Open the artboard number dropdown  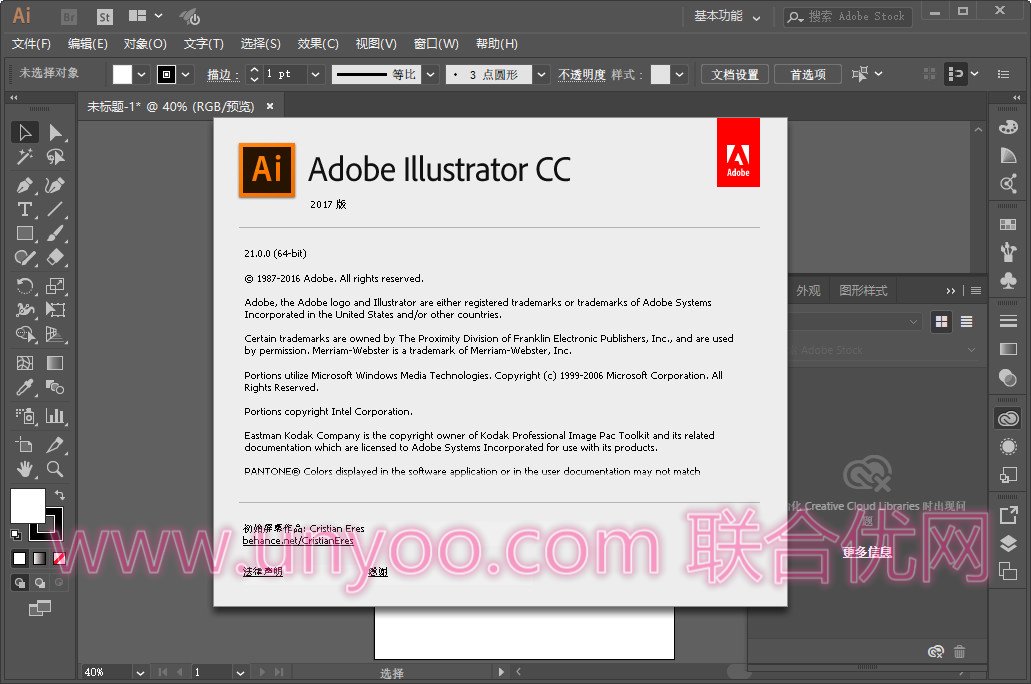tap(240, 672)
